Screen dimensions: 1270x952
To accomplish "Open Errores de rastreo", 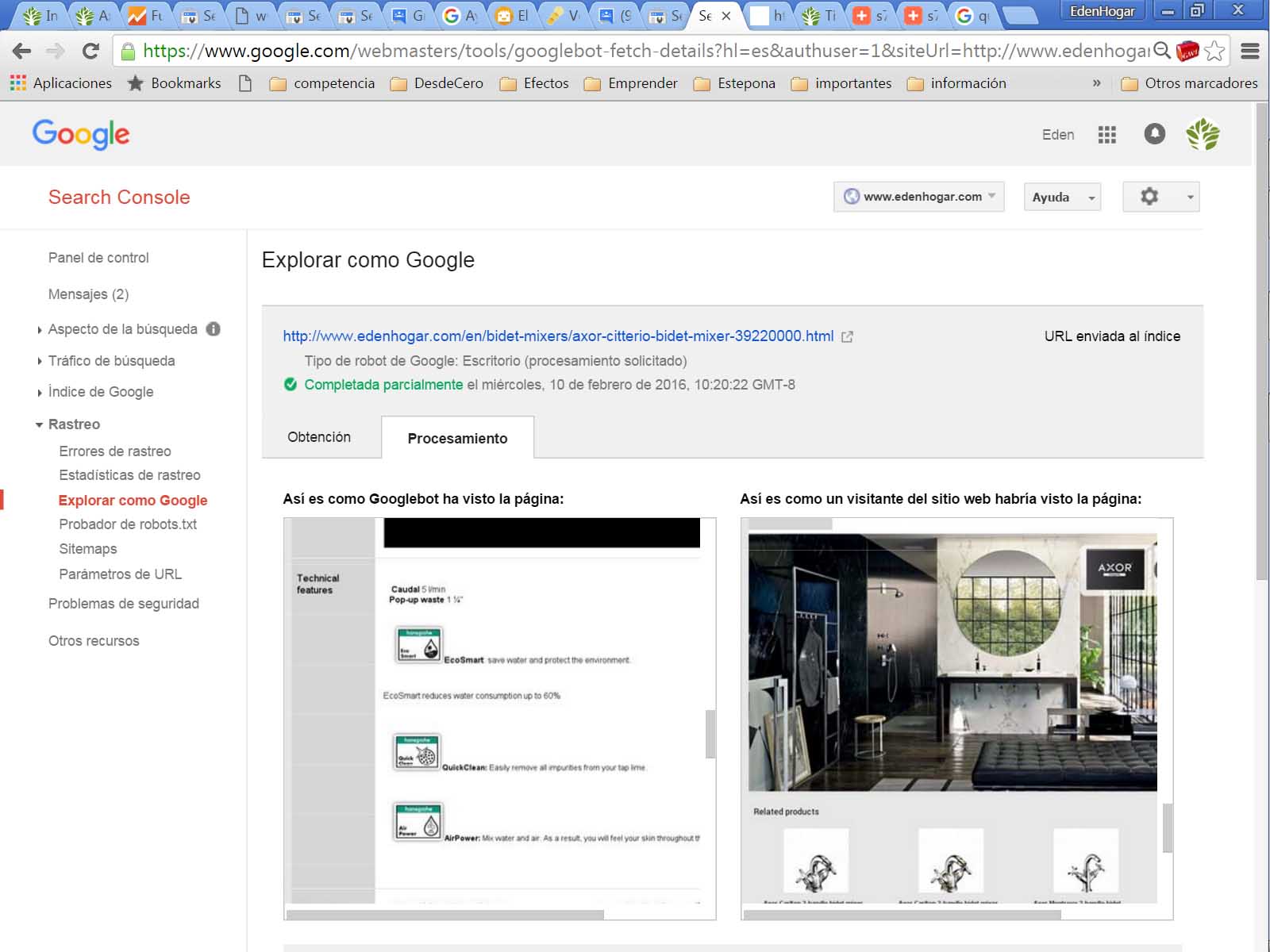I will (115, 451).
